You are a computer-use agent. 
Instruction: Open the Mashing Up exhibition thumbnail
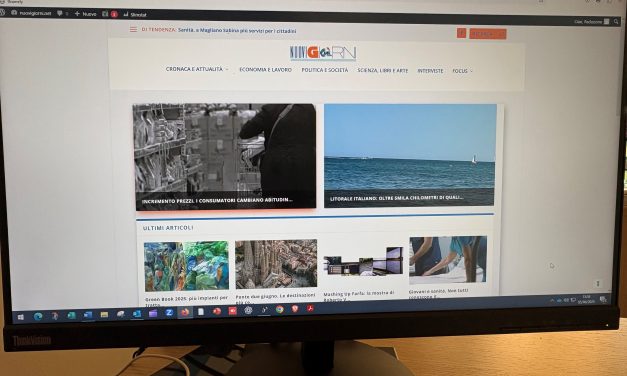(363, 261)
